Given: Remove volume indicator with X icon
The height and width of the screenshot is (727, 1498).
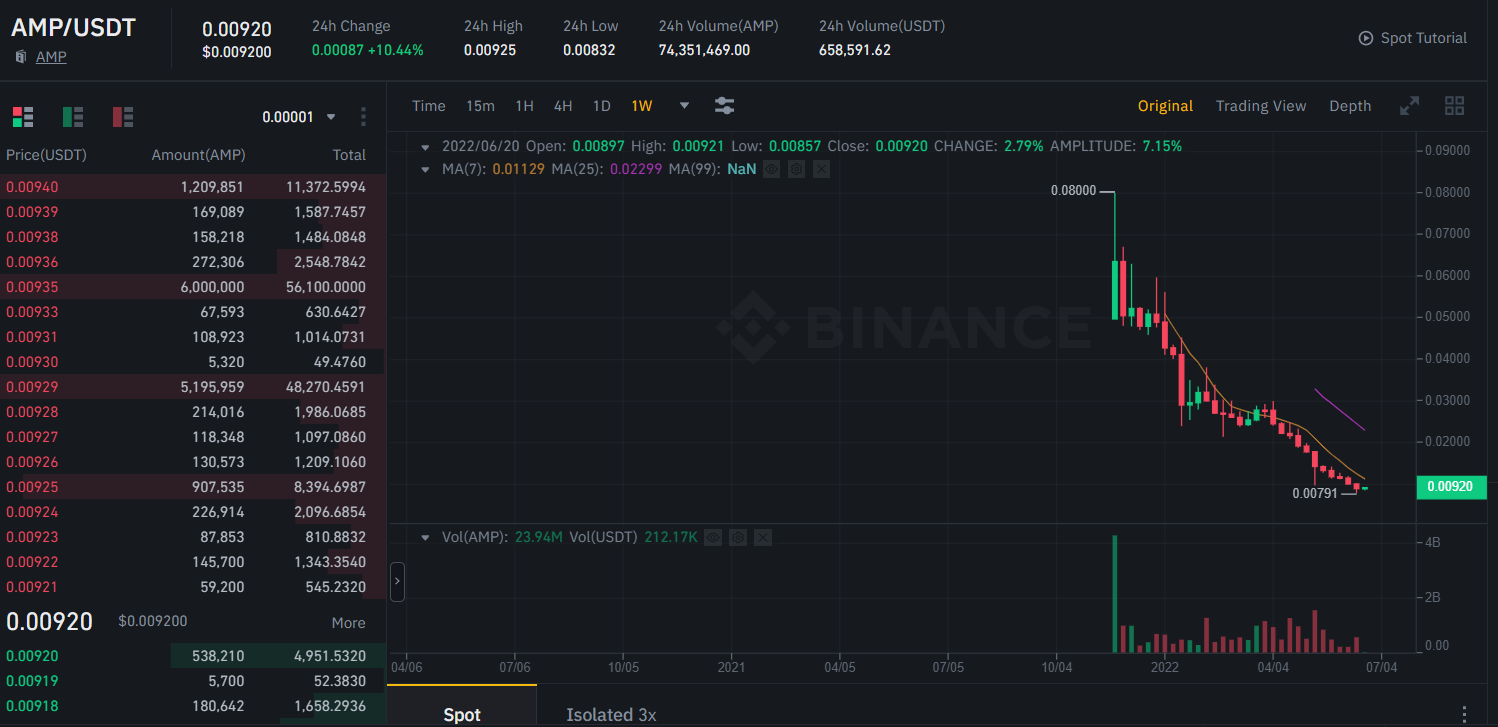Looking at the screenshot, I should [763, 537].
